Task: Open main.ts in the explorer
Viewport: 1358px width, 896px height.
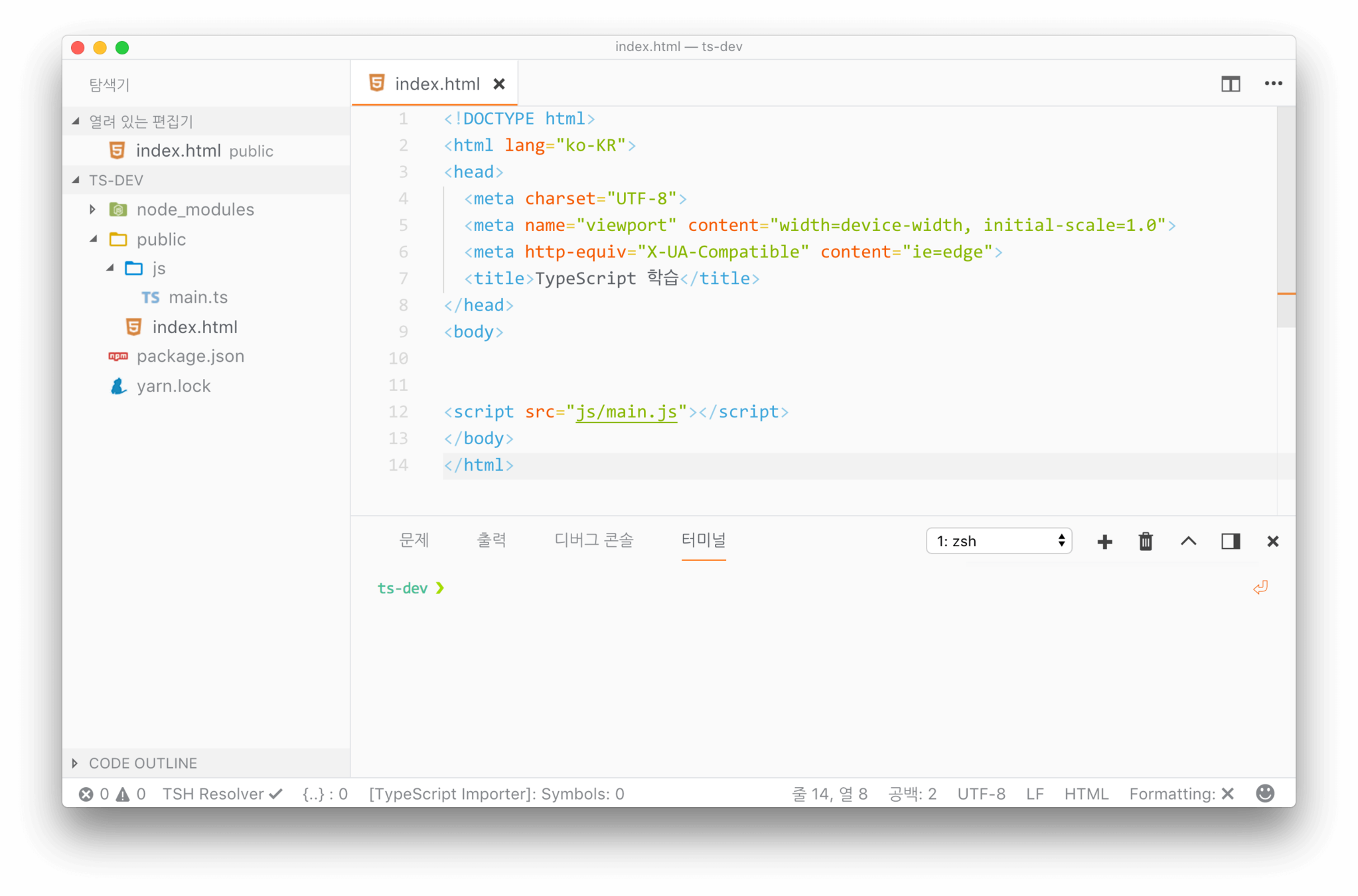Action: coord(198,297)
